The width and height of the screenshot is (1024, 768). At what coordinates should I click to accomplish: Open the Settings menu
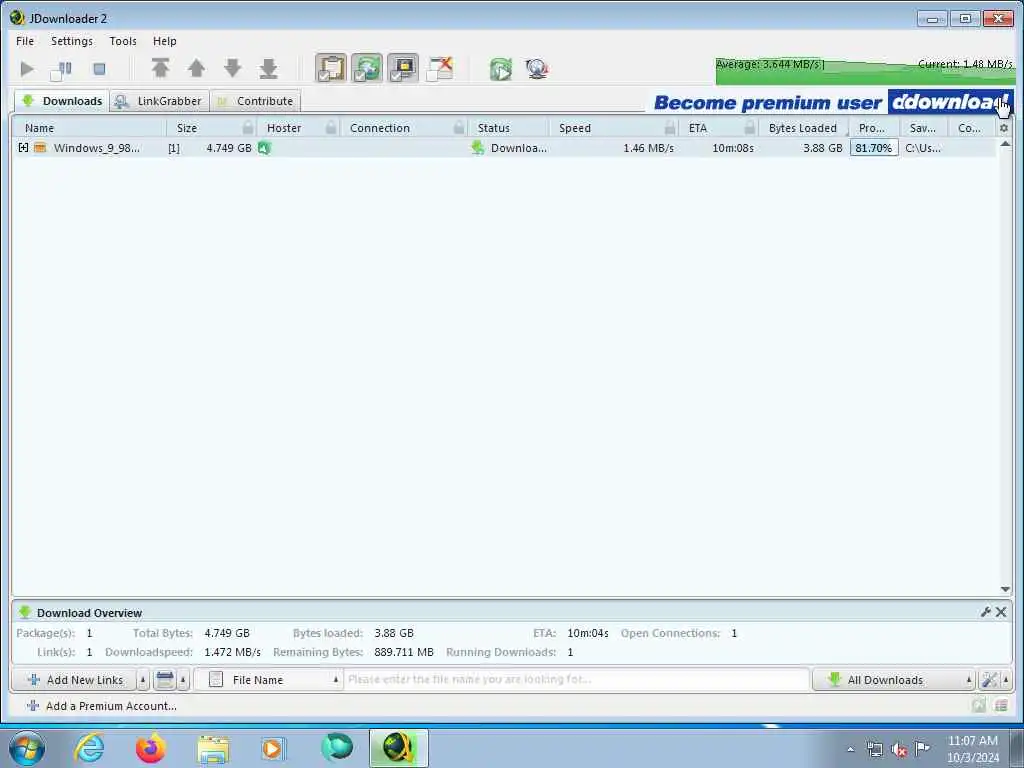pyautogui.click(x=72, y=41)
